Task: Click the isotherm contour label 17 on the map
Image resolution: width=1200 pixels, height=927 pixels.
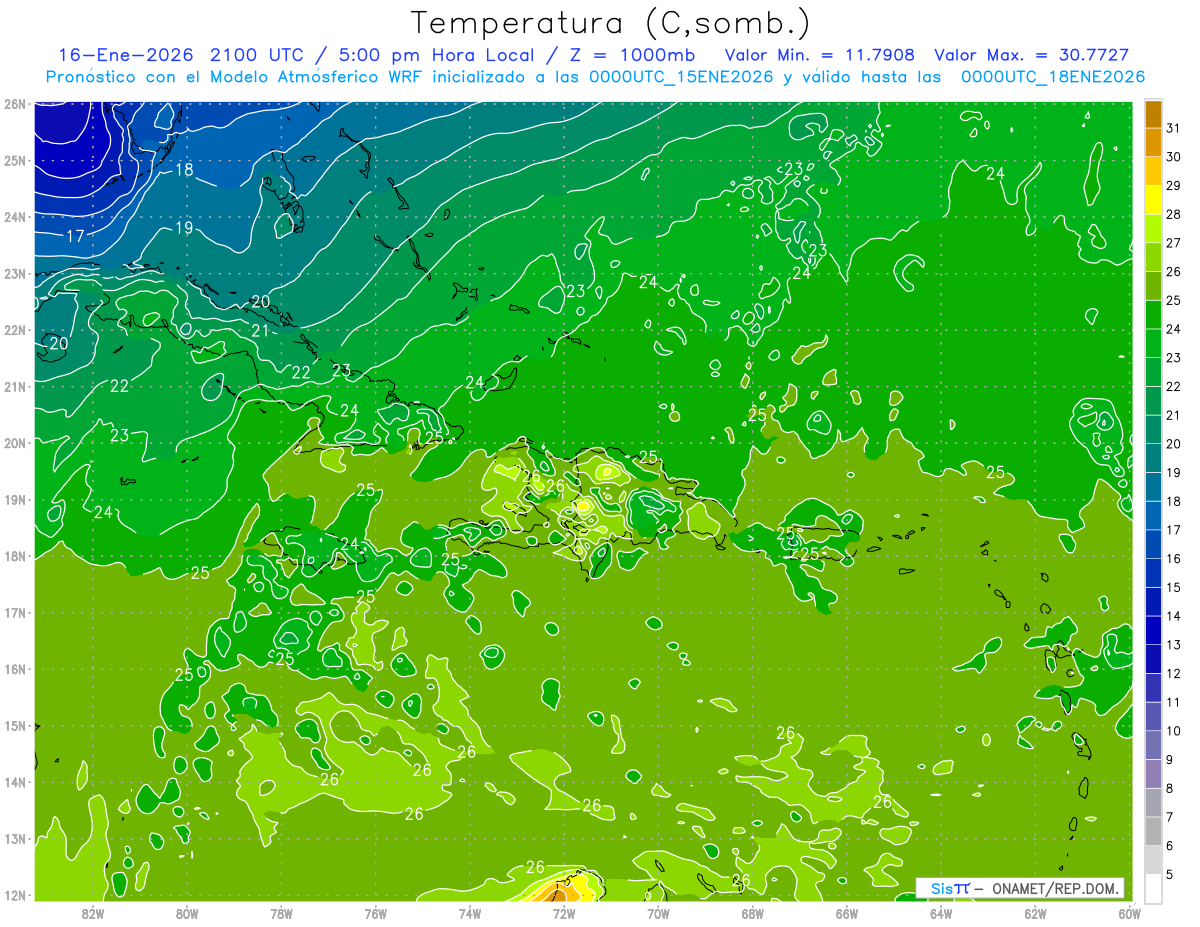Action: coord(75,237)
